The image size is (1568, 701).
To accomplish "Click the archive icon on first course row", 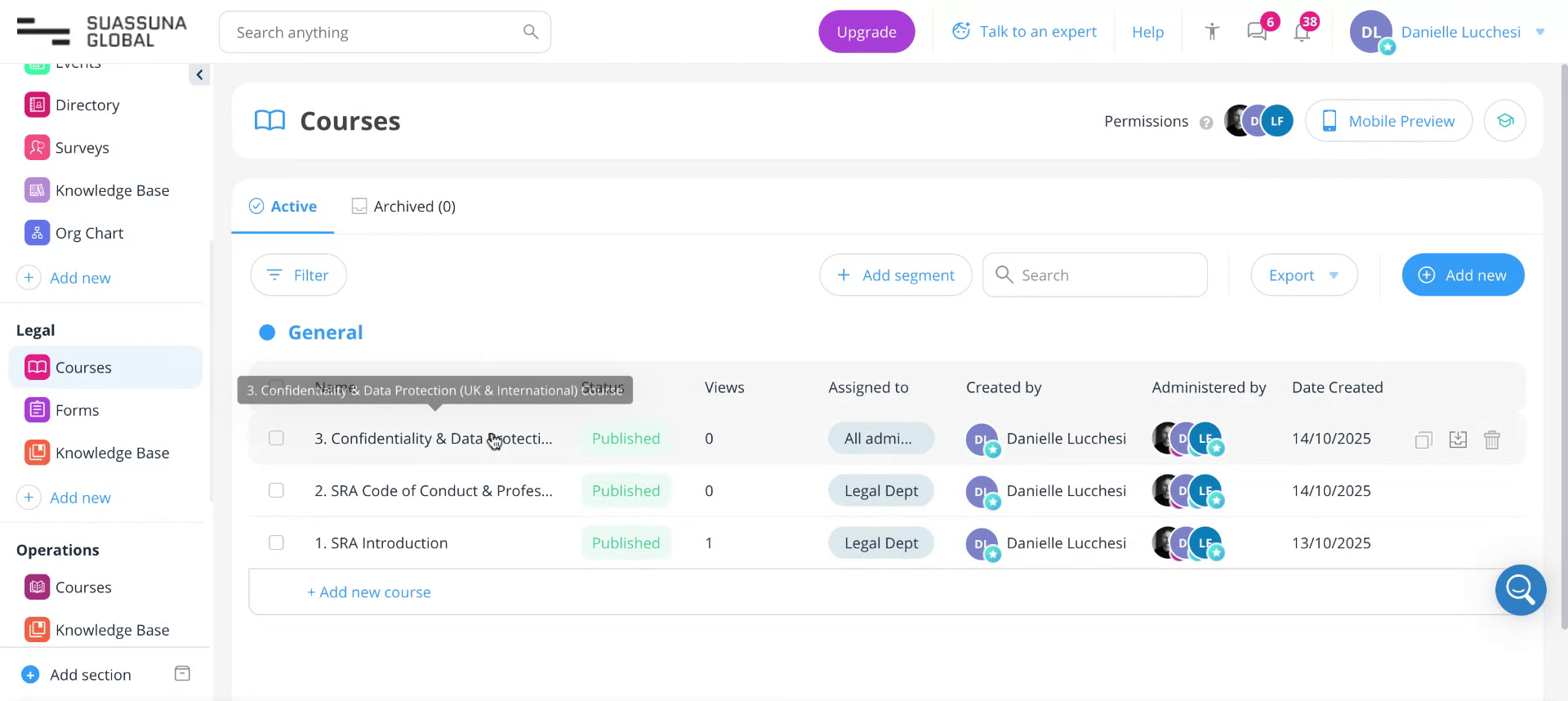I will point(1458,440).
